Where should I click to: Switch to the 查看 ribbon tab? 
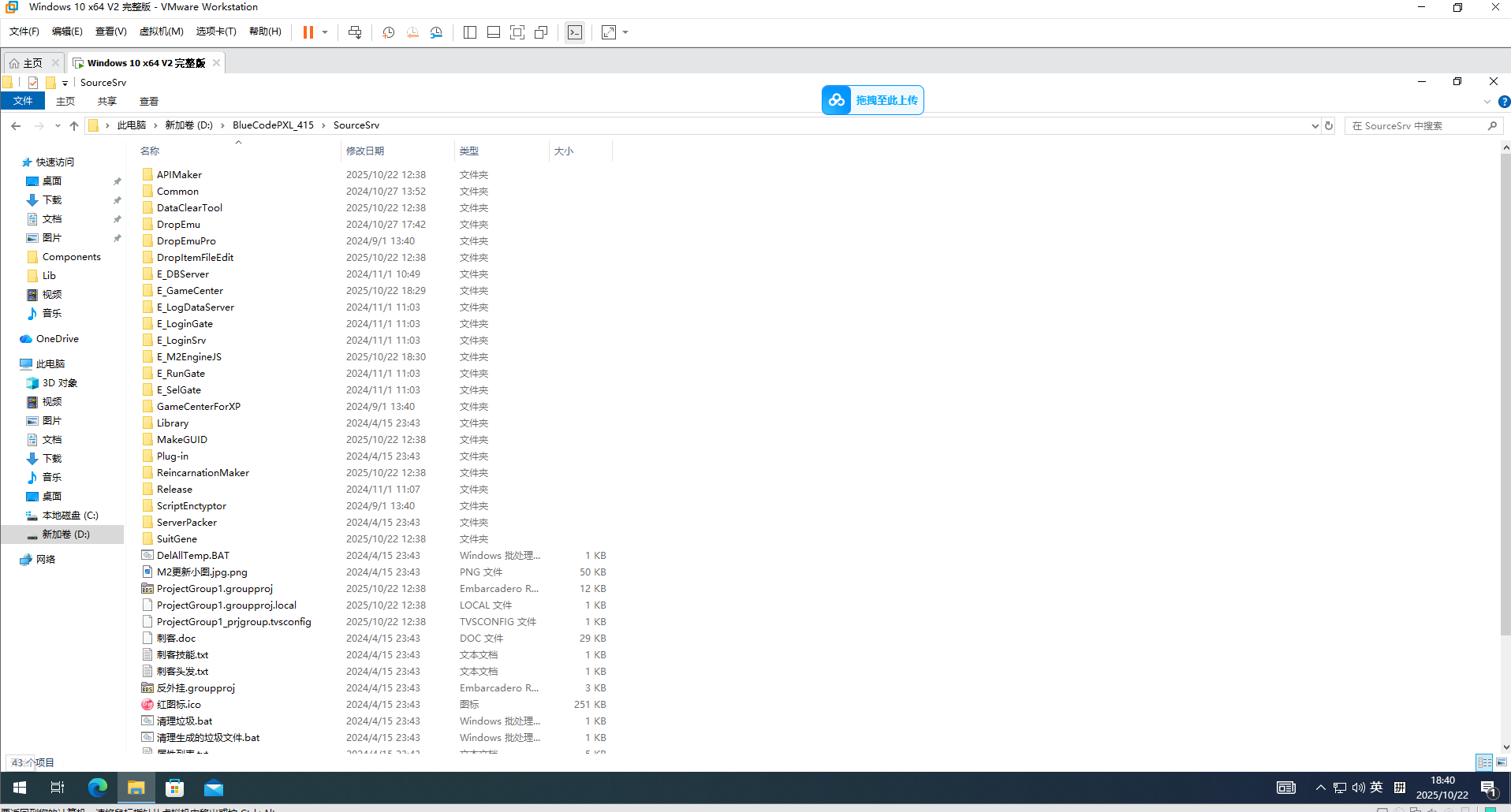pyautogui.click(x=149, y=102)
